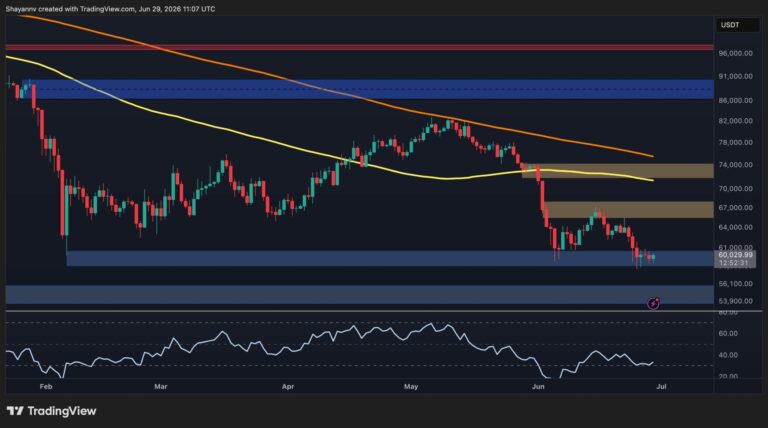Image resolution: width=768 pixels, height=428 pixels.
Task: Click the 70,000.00 price axis label
Action: tap(735, 189)
